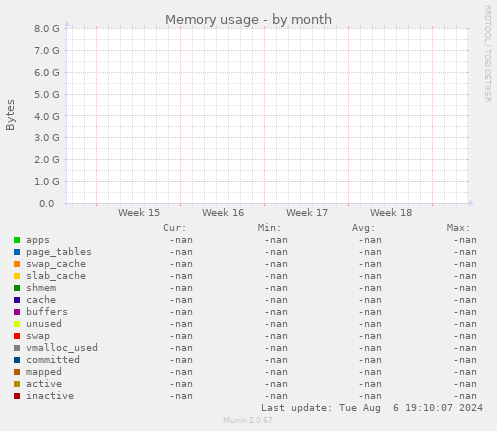The height and width of the screenshot is (431, 497).
Task: Click the Min value for shmem
Action: pyautogui.click(x=276, y=288)
